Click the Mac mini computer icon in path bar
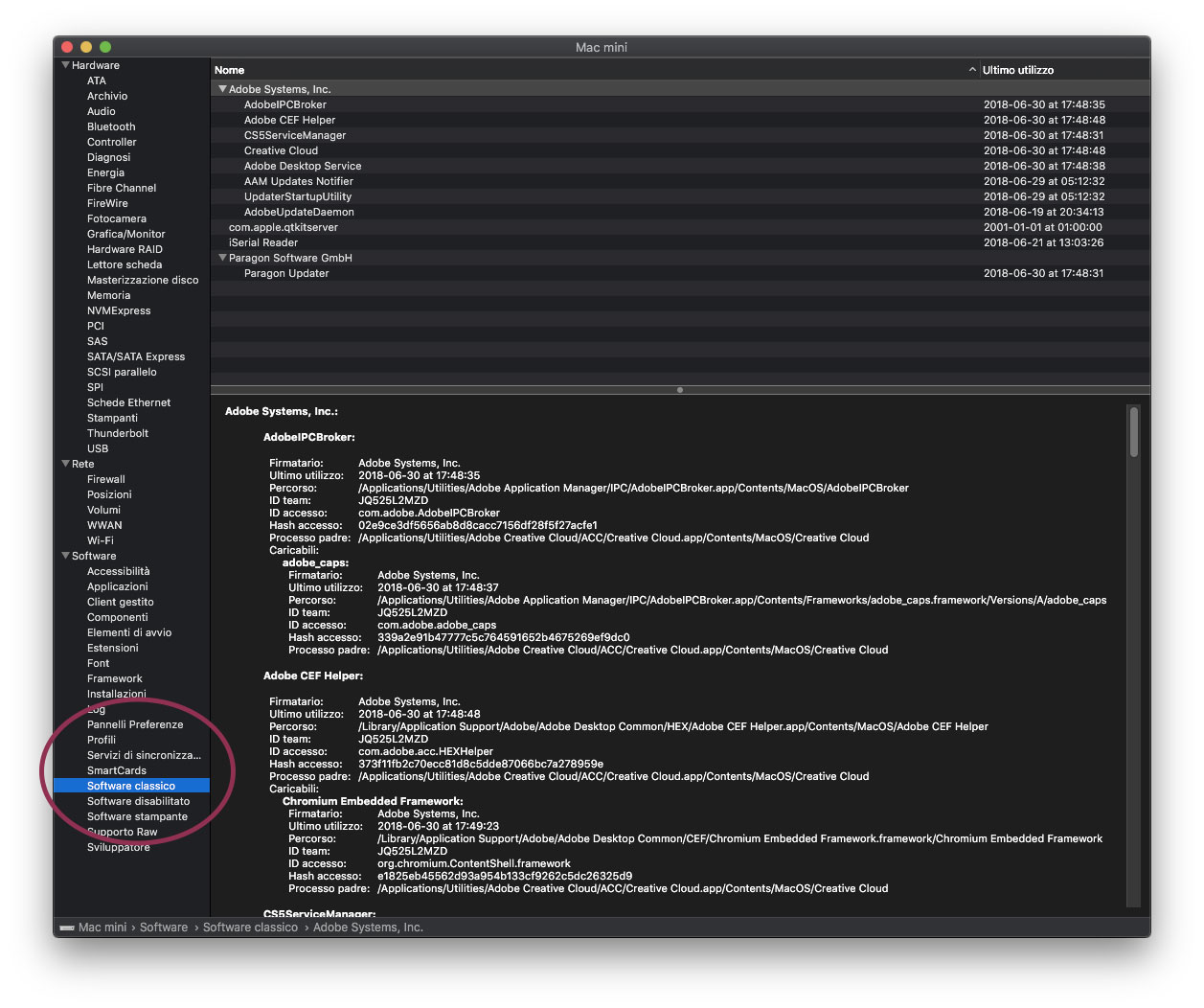Screen dimensions: 1204x1008 [67, 928]
